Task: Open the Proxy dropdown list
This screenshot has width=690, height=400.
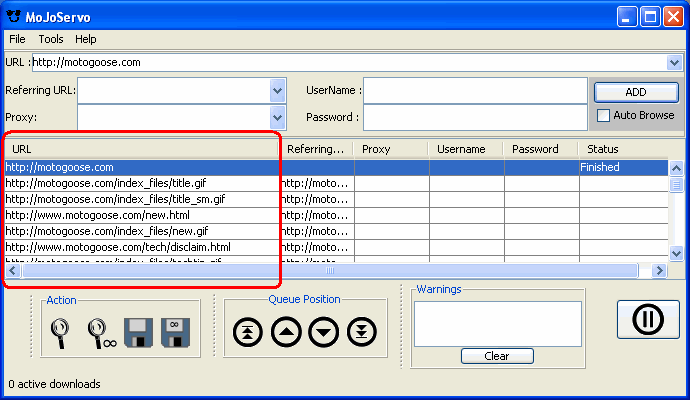Action: click(278, 117)
